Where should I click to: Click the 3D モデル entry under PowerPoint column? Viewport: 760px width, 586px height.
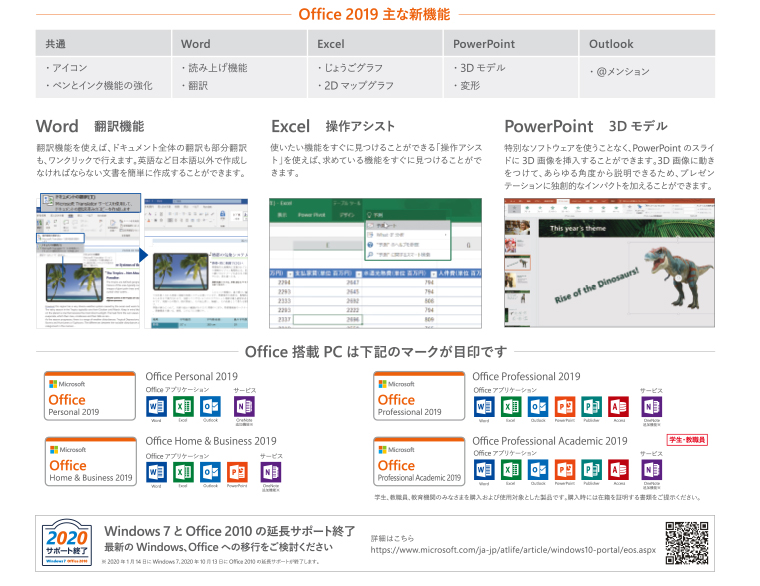(480, 68)
